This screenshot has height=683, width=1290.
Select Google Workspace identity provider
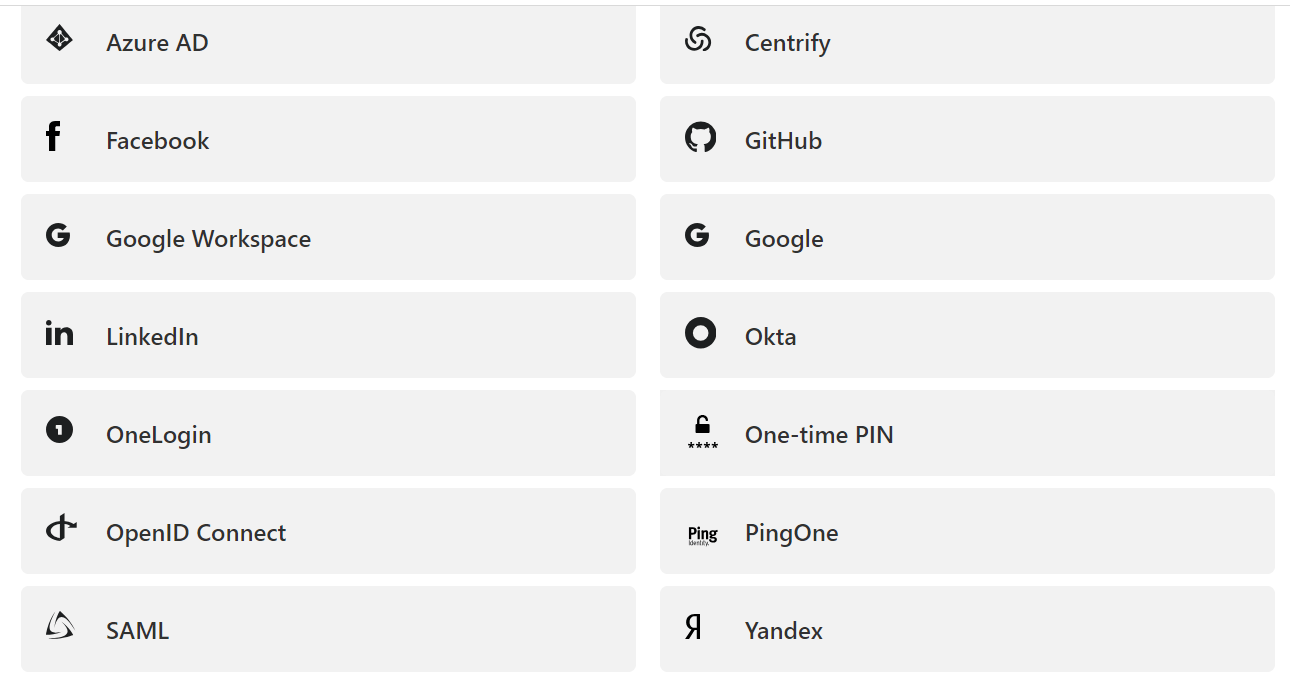coord(328,237)
